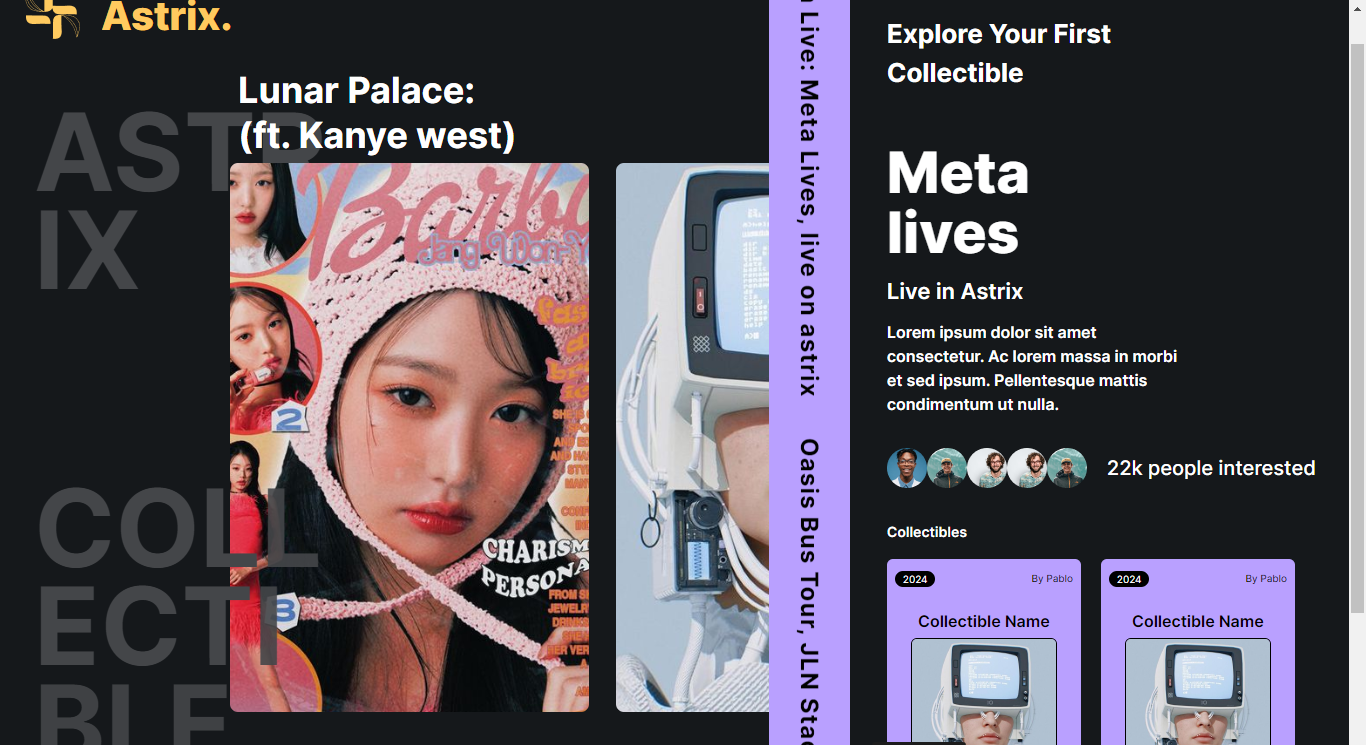
Task: Click the first card's Collectible Name title
Action: [x=984, y=621]
